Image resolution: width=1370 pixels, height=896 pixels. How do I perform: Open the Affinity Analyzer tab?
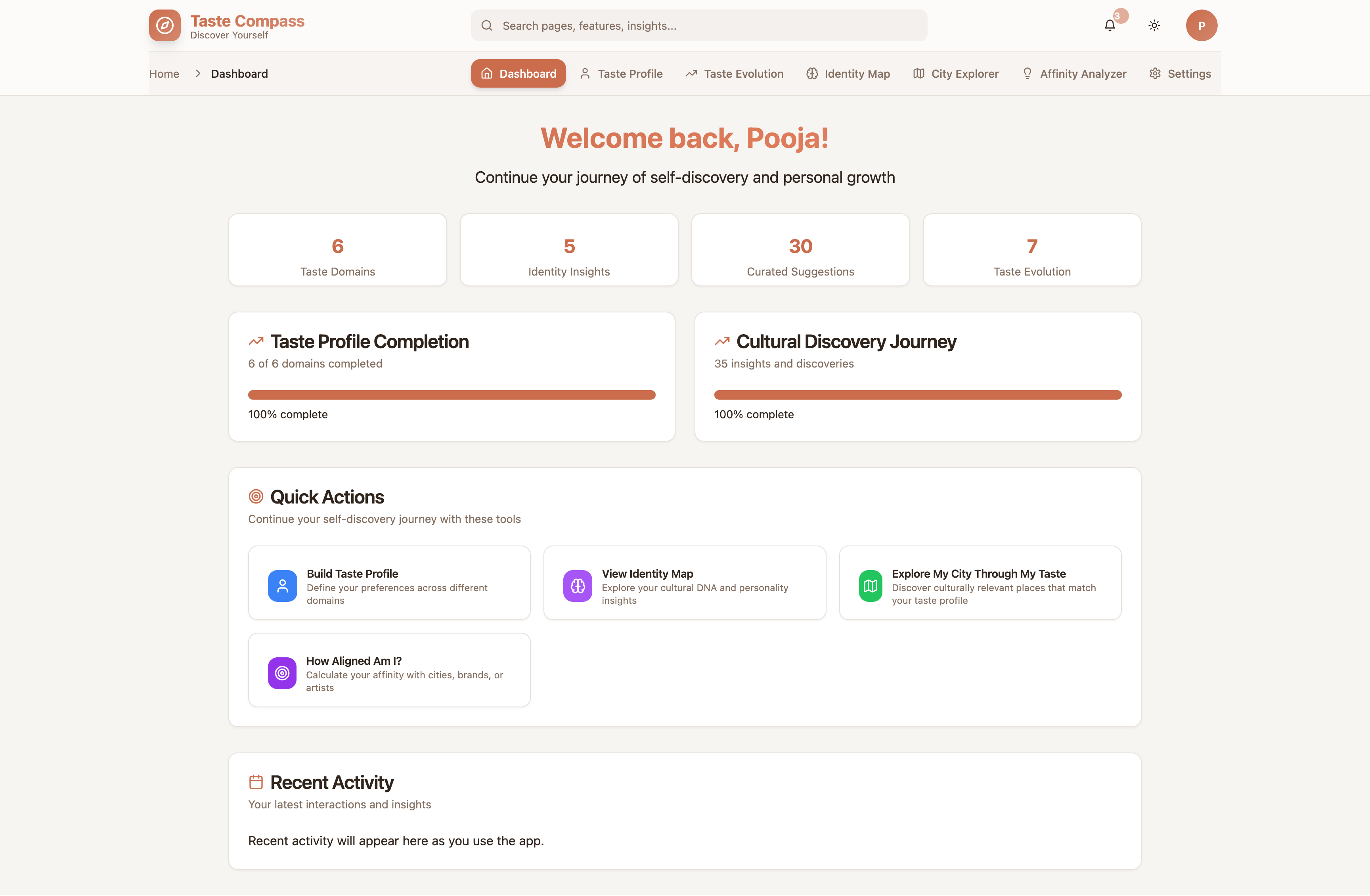click(1073, 74)
